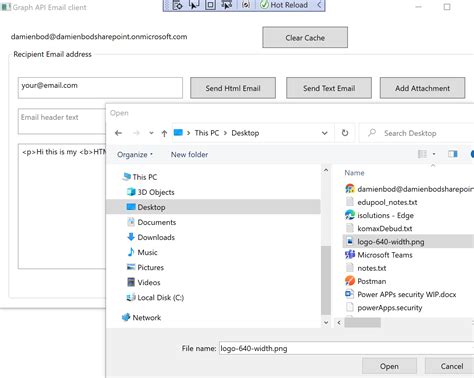
Task: Select notes.txt file
Action: pyautogui.click(x=366, y=268)
